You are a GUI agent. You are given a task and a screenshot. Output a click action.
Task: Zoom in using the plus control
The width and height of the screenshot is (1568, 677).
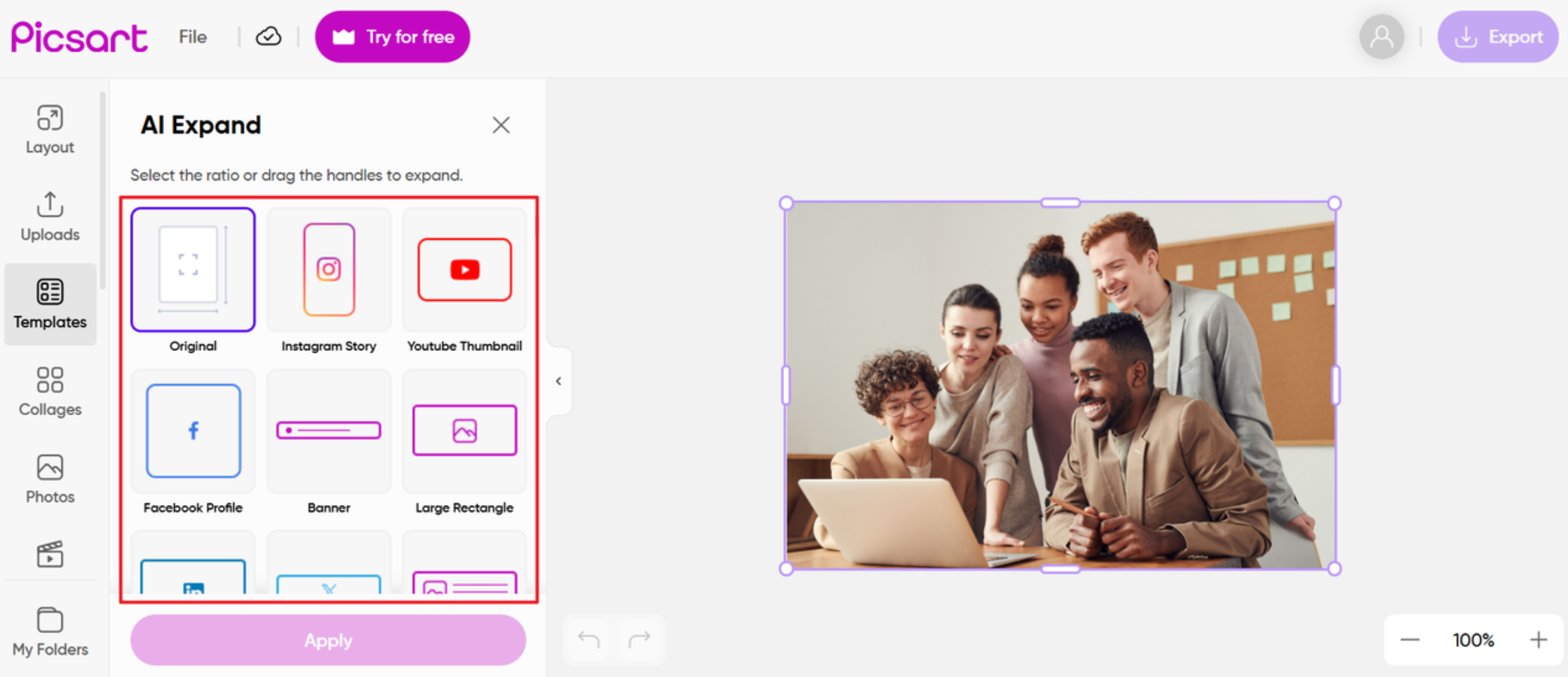(x=1538, y=640)
